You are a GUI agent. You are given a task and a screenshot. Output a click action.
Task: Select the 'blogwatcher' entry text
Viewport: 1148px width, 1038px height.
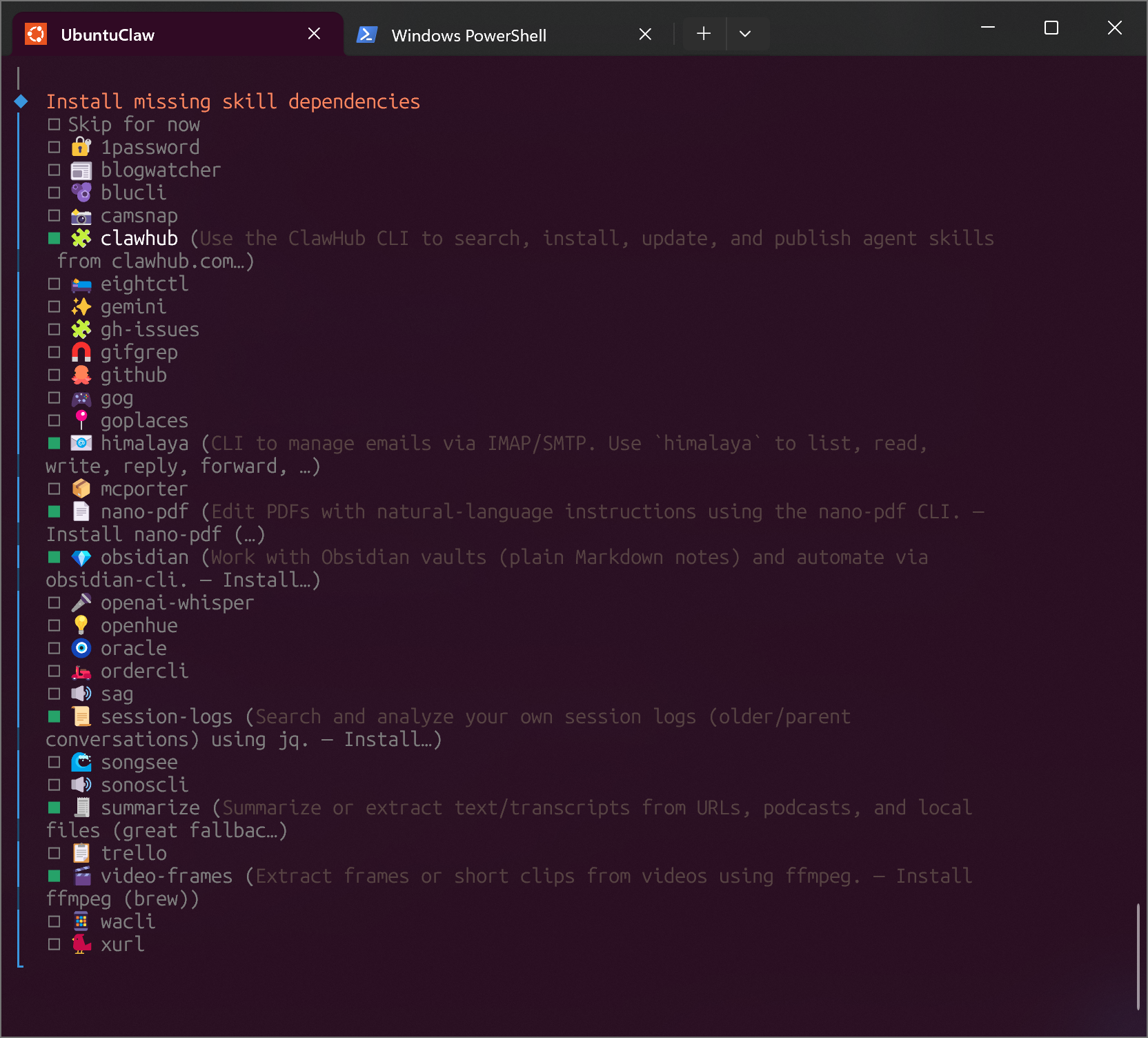coord(161,170)
